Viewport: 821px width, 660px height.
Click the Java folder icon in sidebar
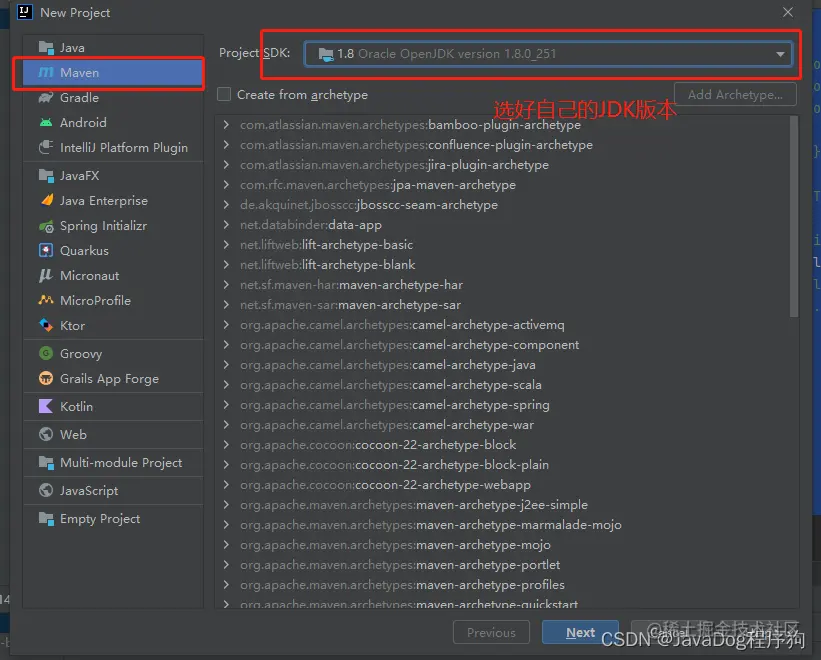[46, 48]
